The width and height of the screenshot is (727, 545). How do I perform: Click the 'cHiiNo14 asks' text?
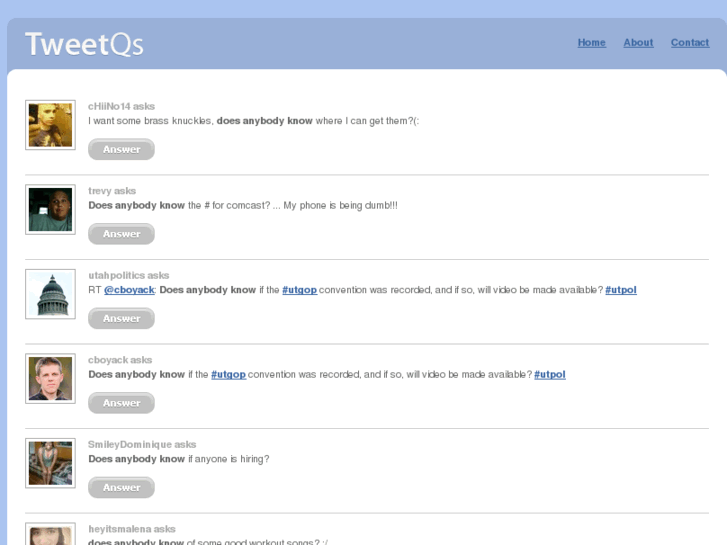121,106
